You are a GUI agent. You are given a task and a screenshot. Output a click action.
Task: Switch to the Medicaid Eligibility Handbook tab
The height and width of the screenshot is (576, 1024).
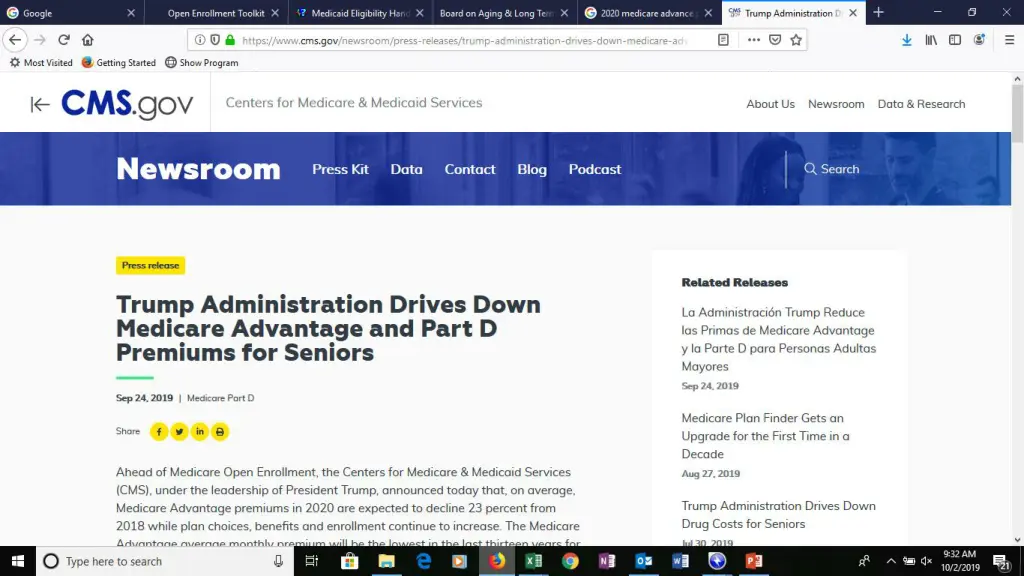(360, 12)
